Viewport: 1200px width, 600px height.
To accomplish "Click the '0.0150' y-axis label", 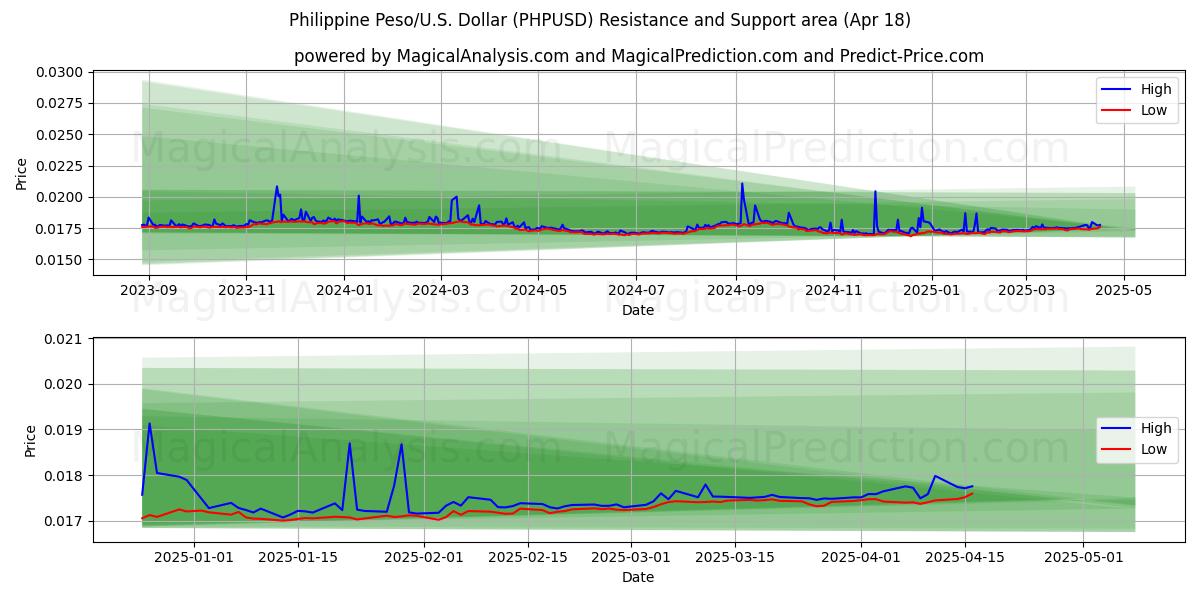I will (x=62, y=260).
